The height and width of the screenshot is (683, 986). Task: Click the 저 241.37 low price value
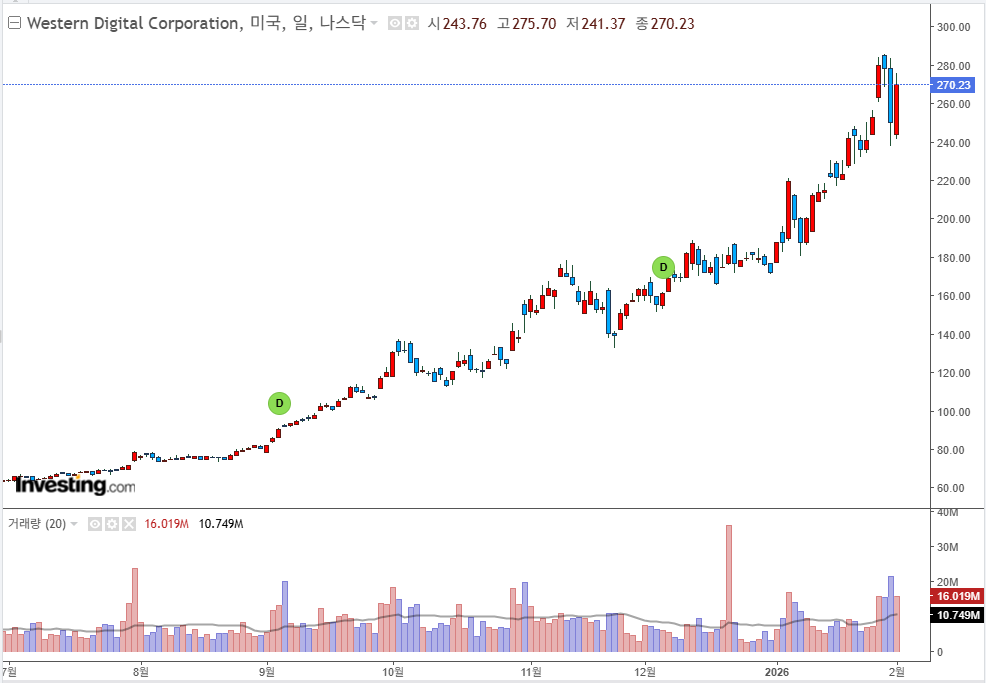[596, 24]
